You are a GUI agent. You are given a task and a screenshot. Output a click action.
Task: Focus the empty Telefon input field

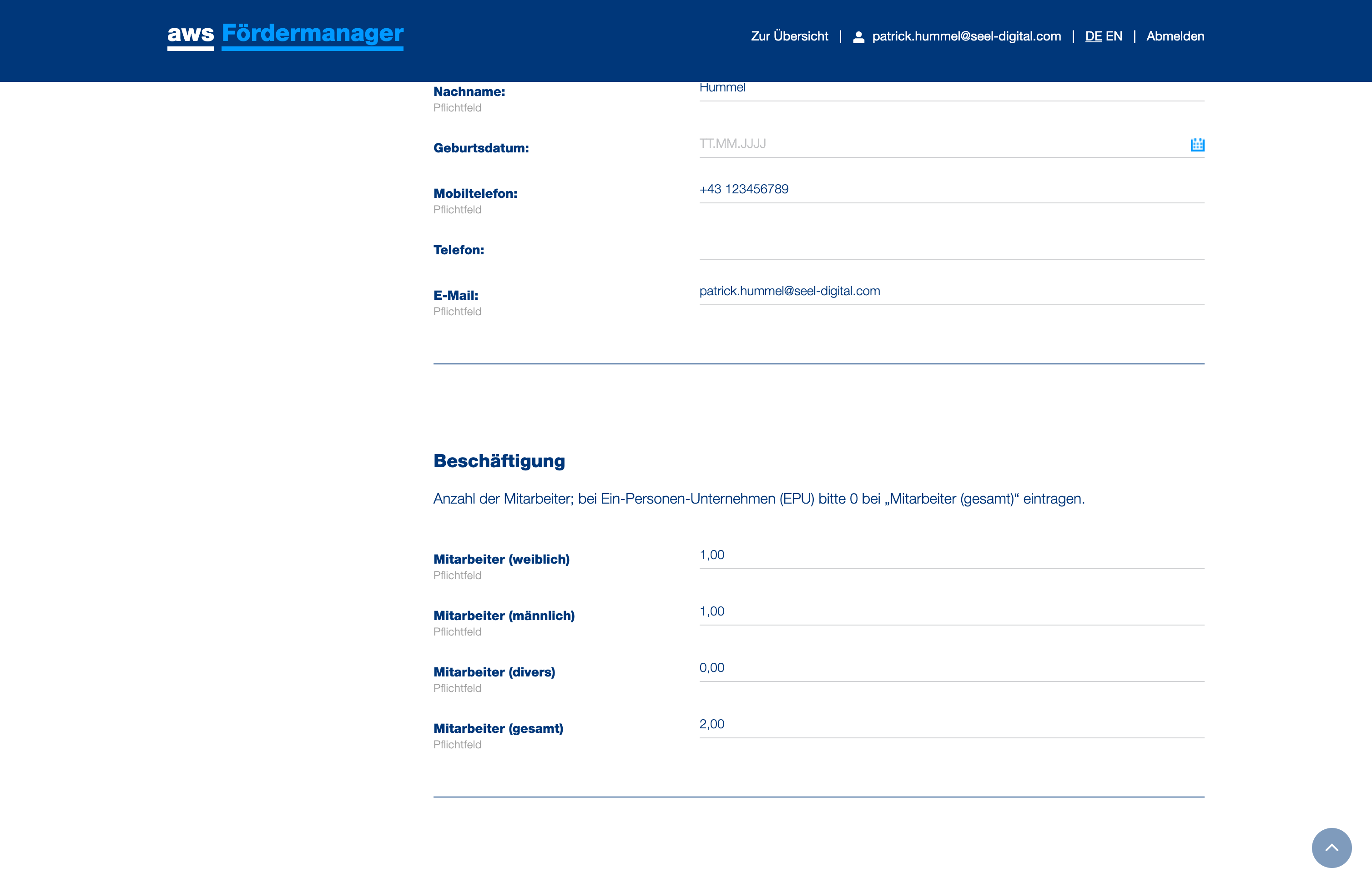pos(952,246)
